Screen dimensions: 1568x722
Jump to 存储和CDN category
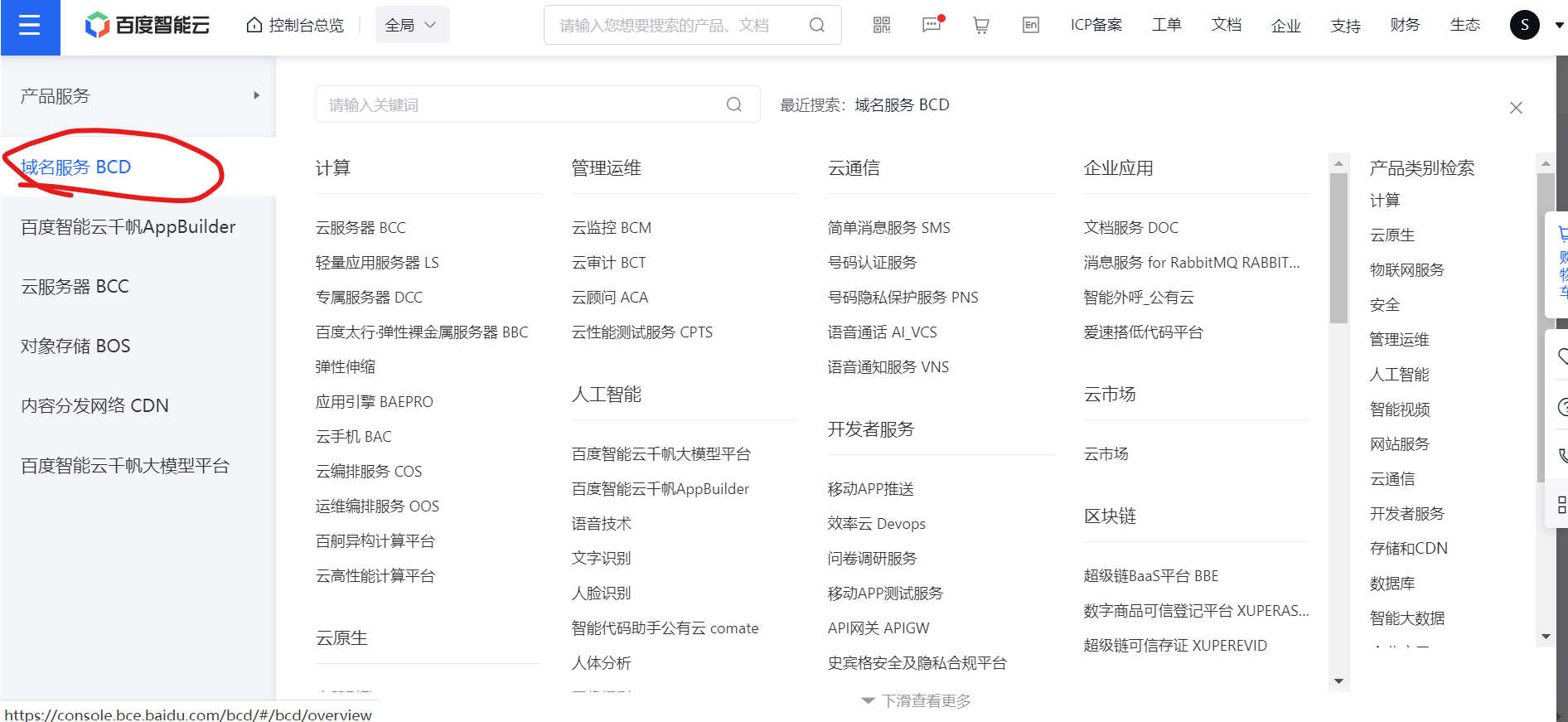coord(1409,549)
